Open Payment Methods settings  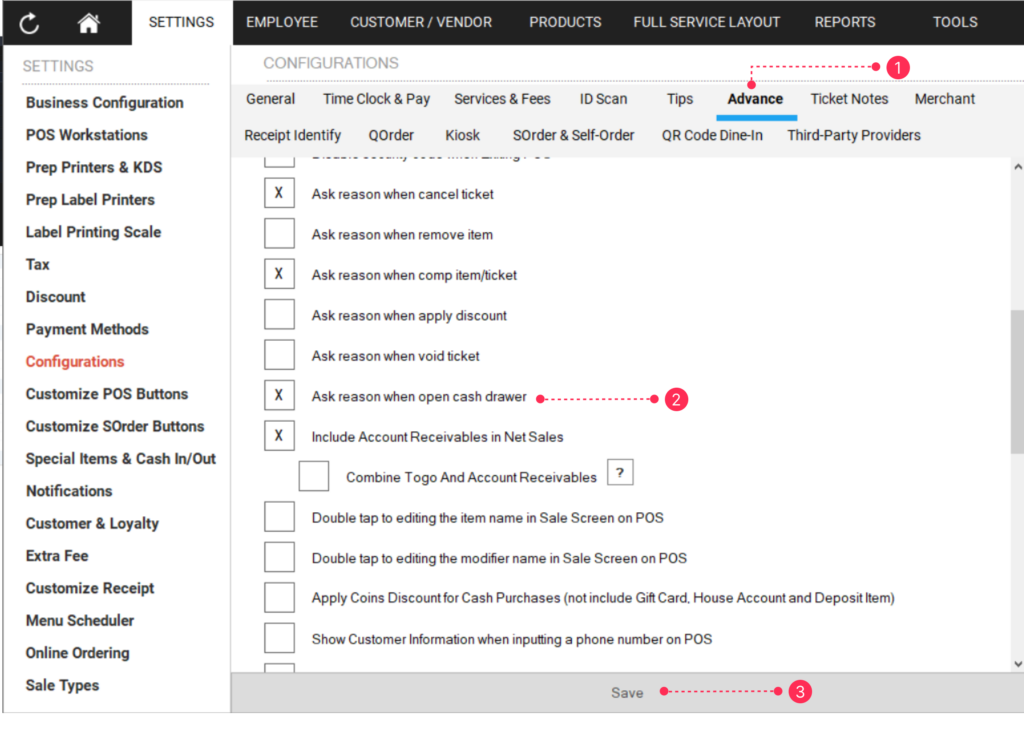click(87, 329)
